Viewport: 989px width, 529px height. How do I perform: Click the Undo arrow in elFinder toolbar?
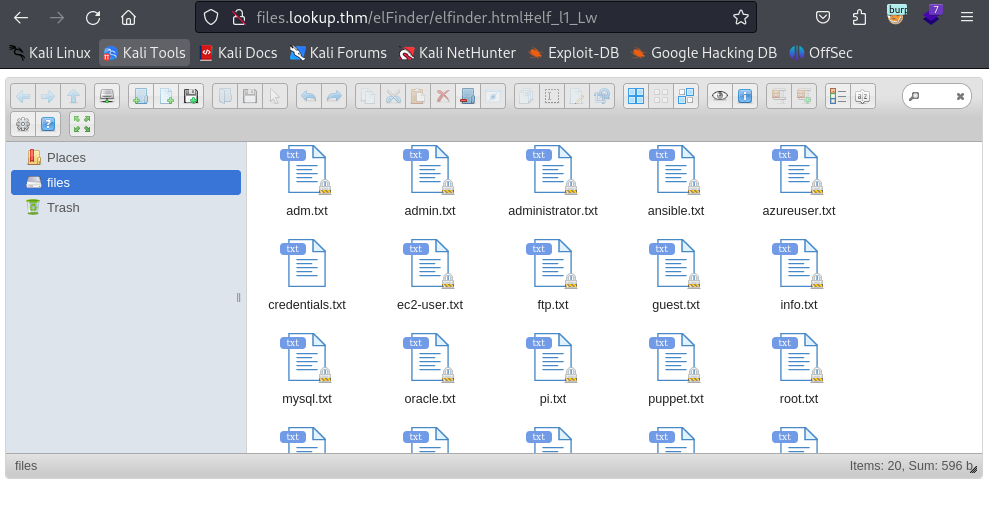click(309, 96)
